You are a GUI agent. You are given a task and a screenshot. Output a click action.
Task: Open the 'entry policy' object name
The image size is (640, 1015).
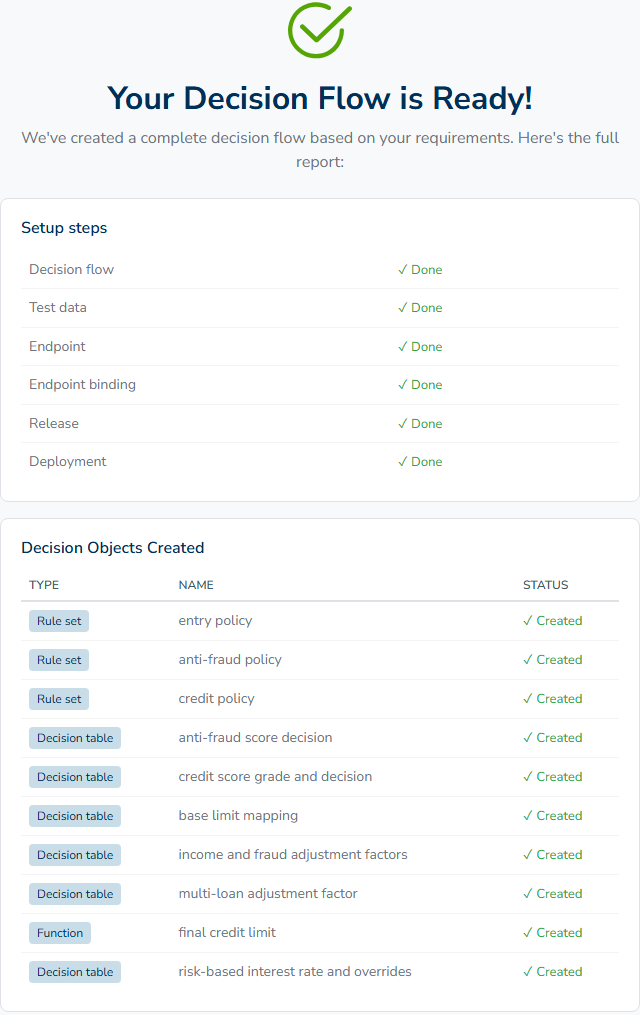click(x=215, y=621)
